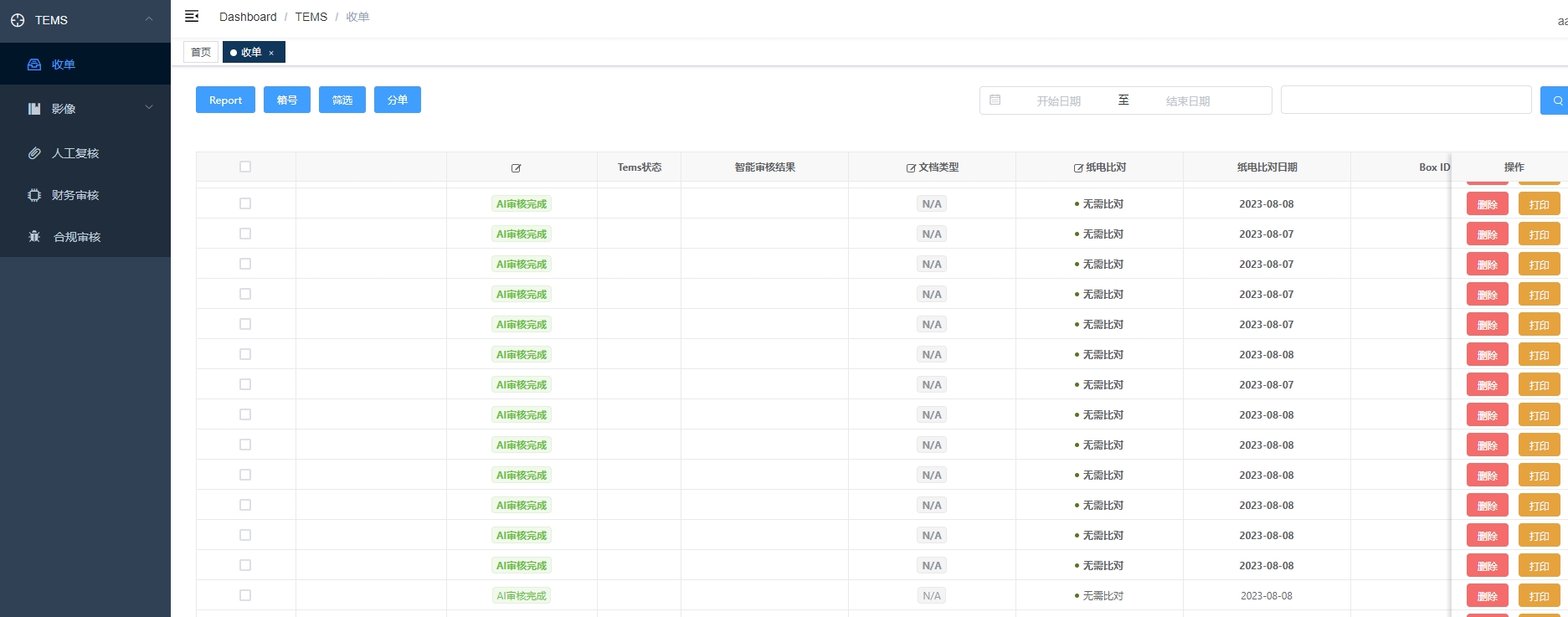Click the TEMS globe icon in sidebar
Image resolution: width=1568 pixels, height=617 pixels.
click(x=18, y=20)
